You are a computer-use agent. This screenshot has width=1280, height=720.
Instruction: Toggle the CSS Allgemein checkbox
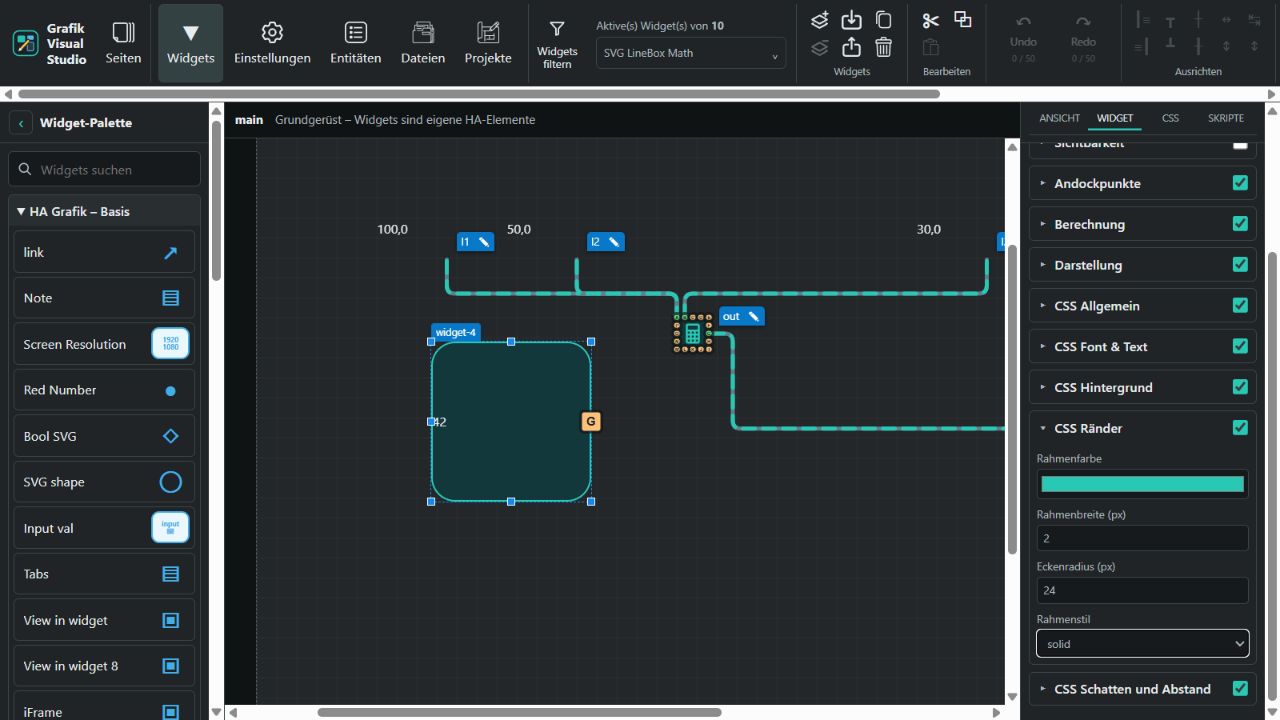[x=1240, y=305]
